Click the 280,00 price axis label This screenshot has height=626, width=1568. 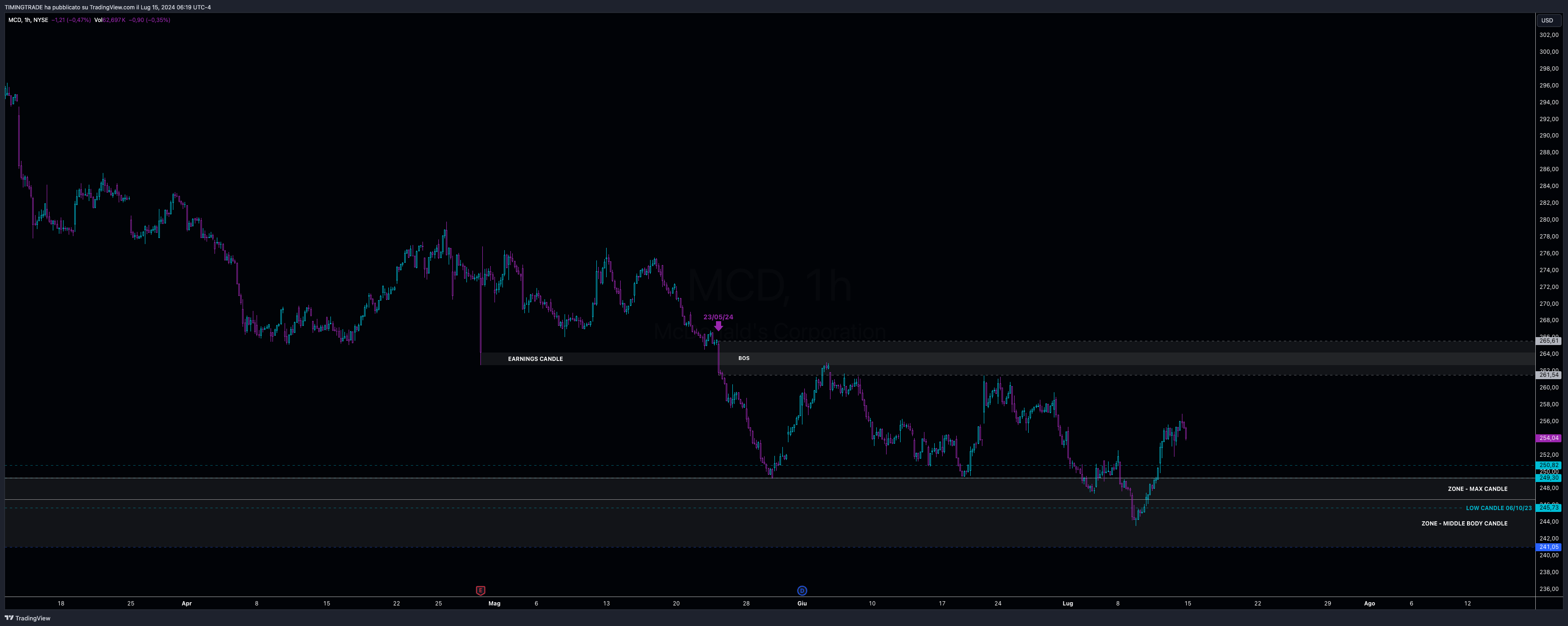1548,220
